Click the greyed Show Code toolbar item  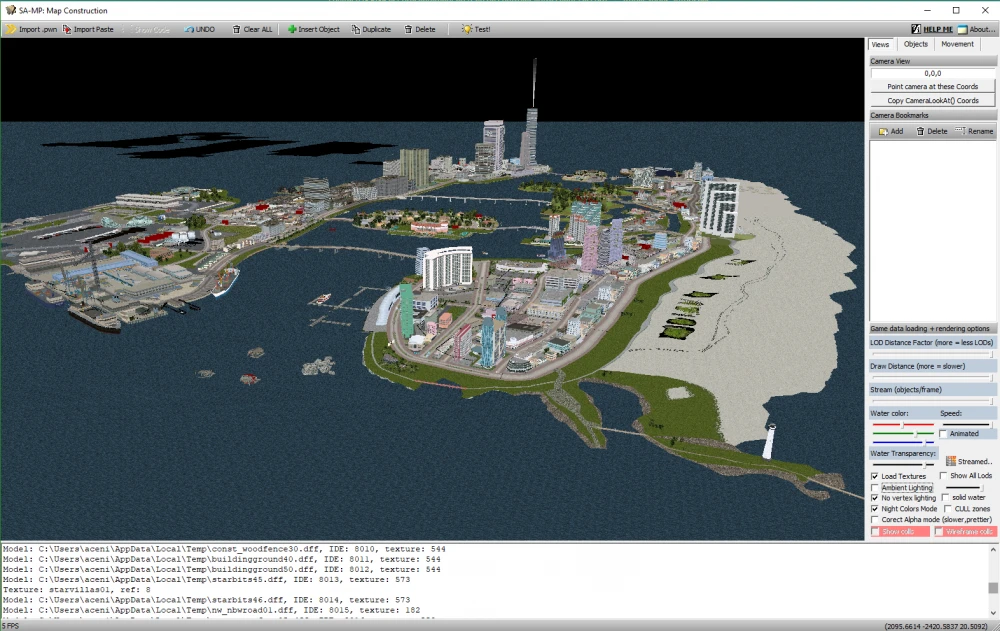click(147, 29)
